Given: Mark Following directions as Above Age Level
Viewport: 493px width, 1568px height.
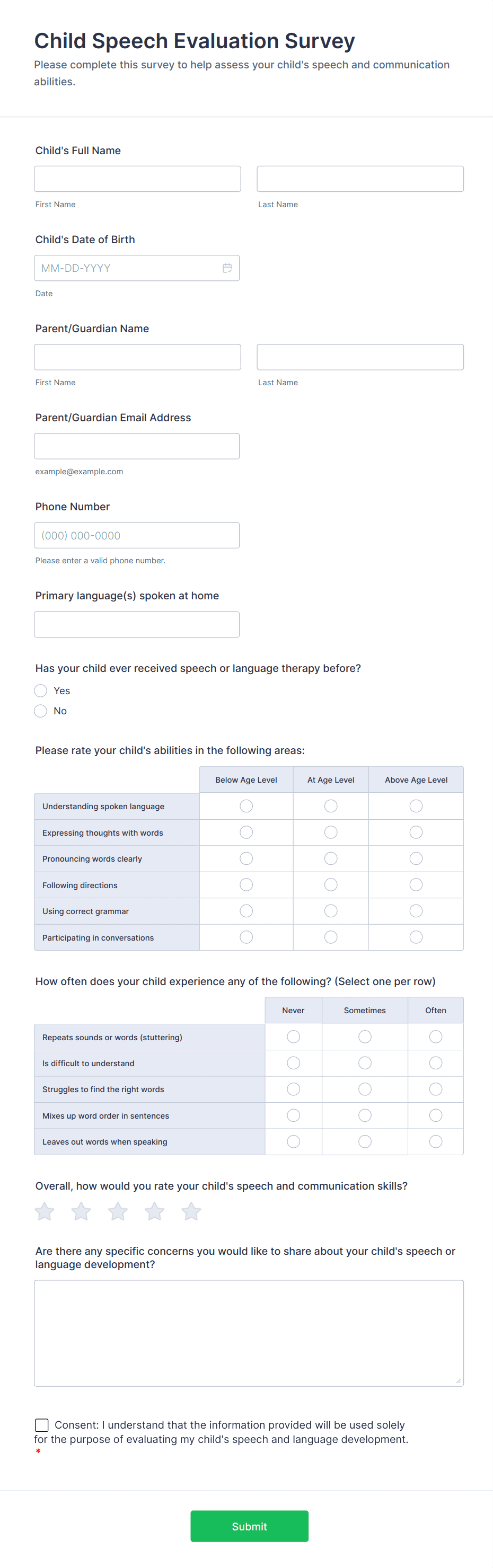Looking at the screenshot, I should 416,884.
